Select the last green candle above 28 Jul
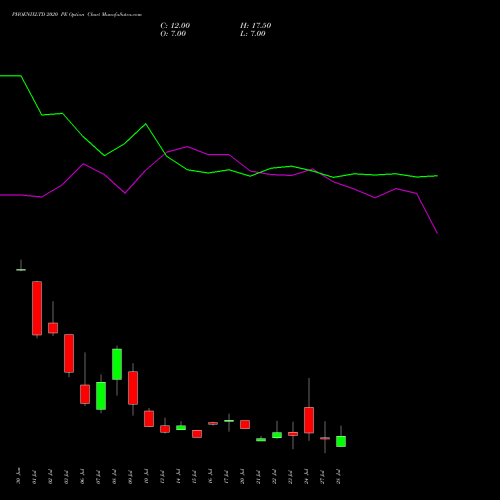The width and height of the screenshot is (500, 500). pos(341,441)
